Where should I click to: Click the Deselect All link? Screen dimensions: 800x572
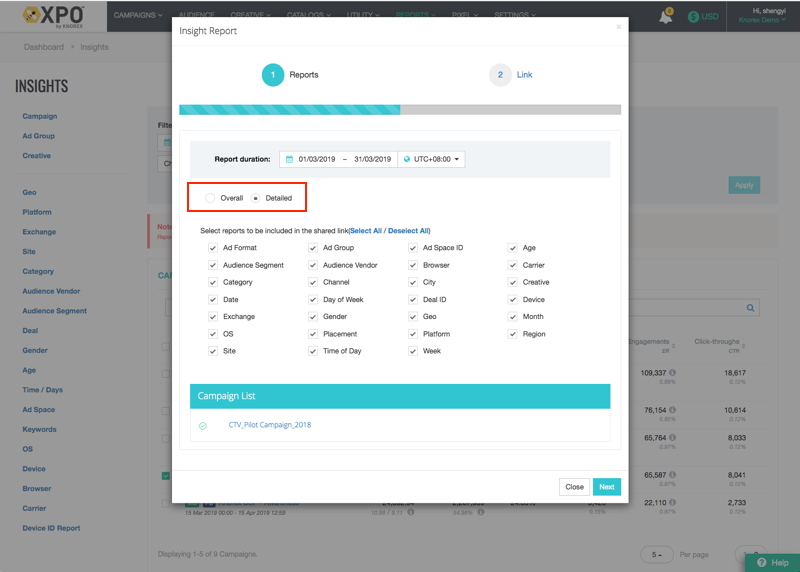point(408,231)
